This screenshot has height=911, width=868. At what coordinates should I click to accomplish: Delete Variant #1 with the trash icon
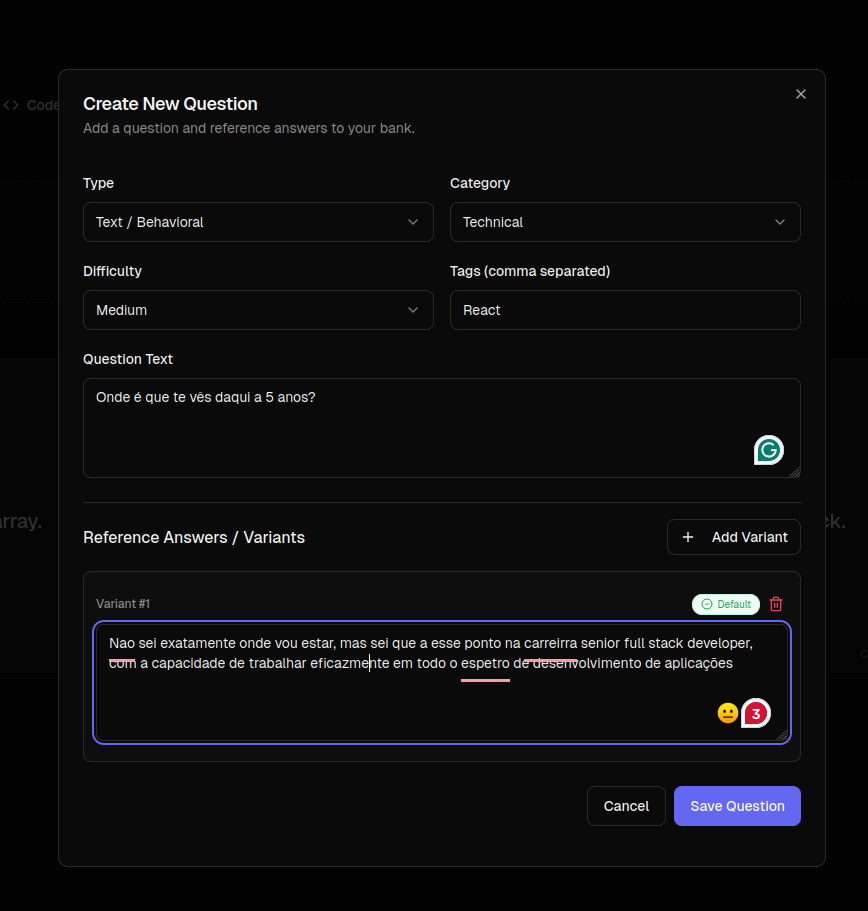click(x=776, y=604)
